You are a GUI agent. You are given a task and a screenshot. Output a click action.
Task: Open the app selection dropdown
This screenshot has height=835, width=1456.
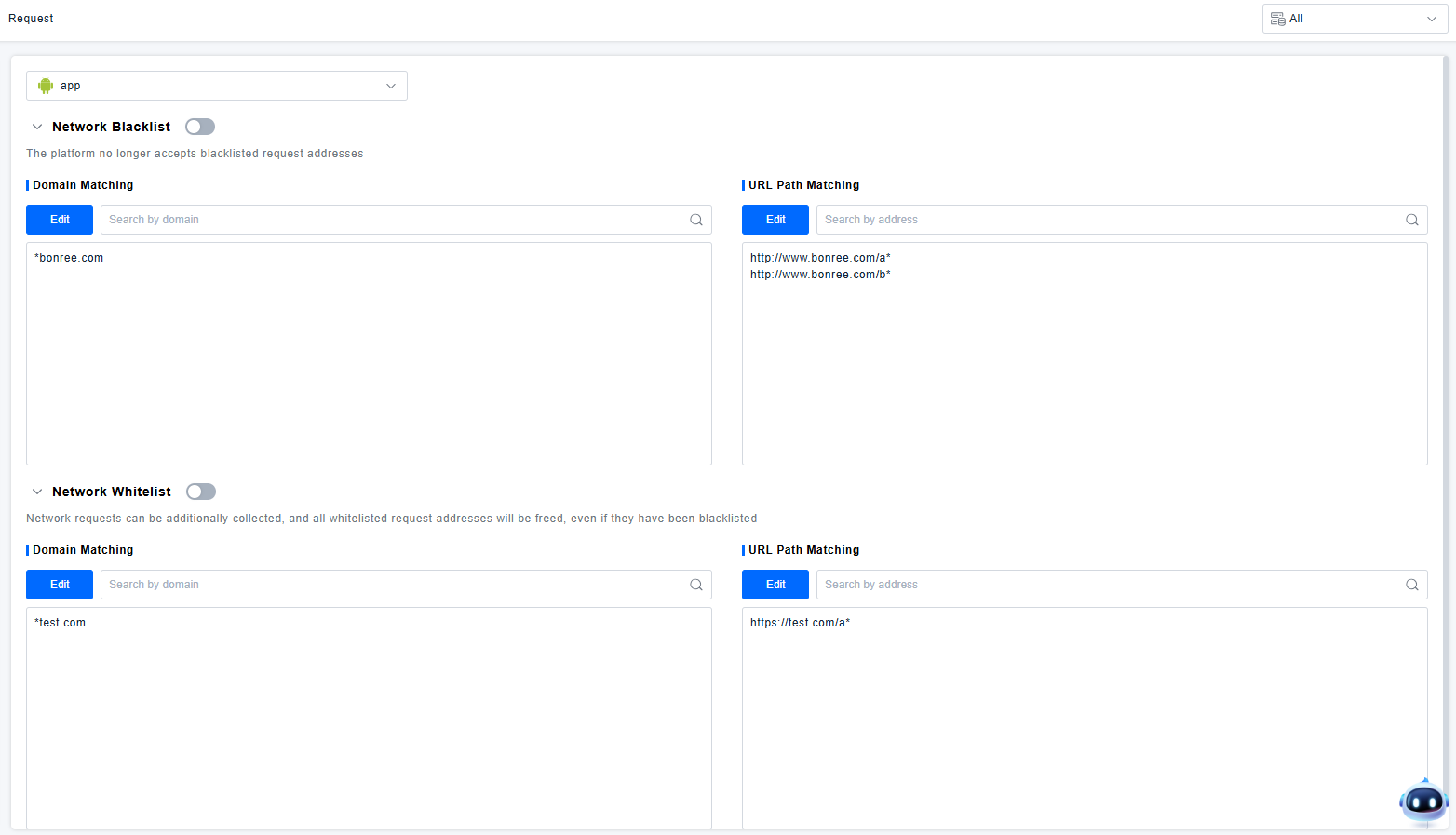(x=217, y=86)
